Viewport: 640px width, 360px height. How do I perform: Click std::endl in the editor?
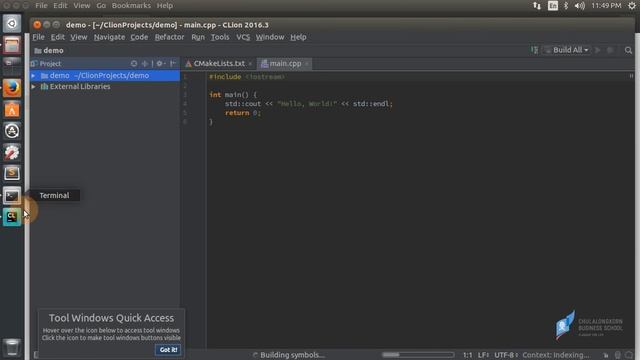tap(371, 104)
